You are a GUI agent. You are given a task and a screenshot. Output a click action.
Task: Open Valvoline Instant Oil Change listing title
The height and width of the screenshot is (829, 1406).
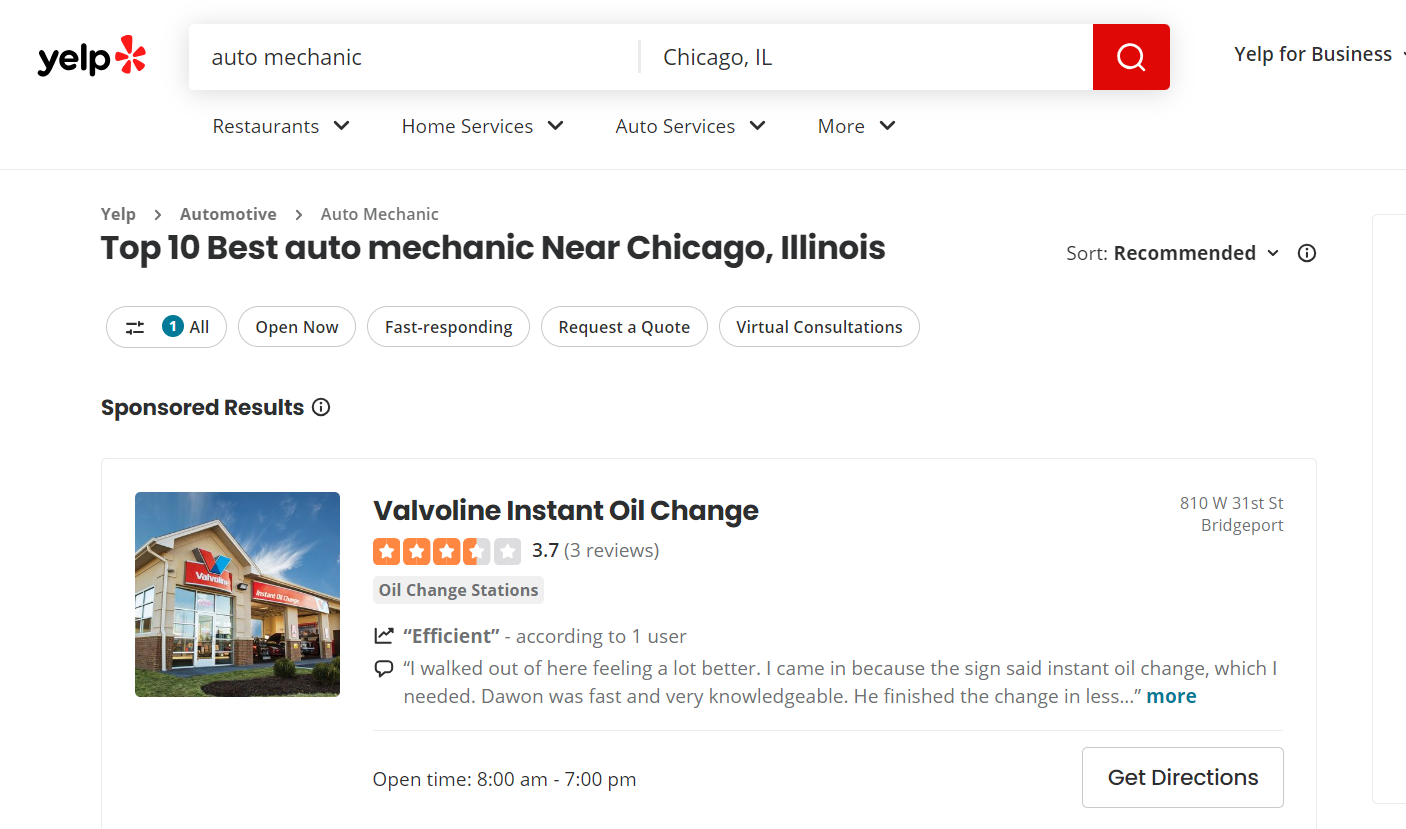pos(566,510)
